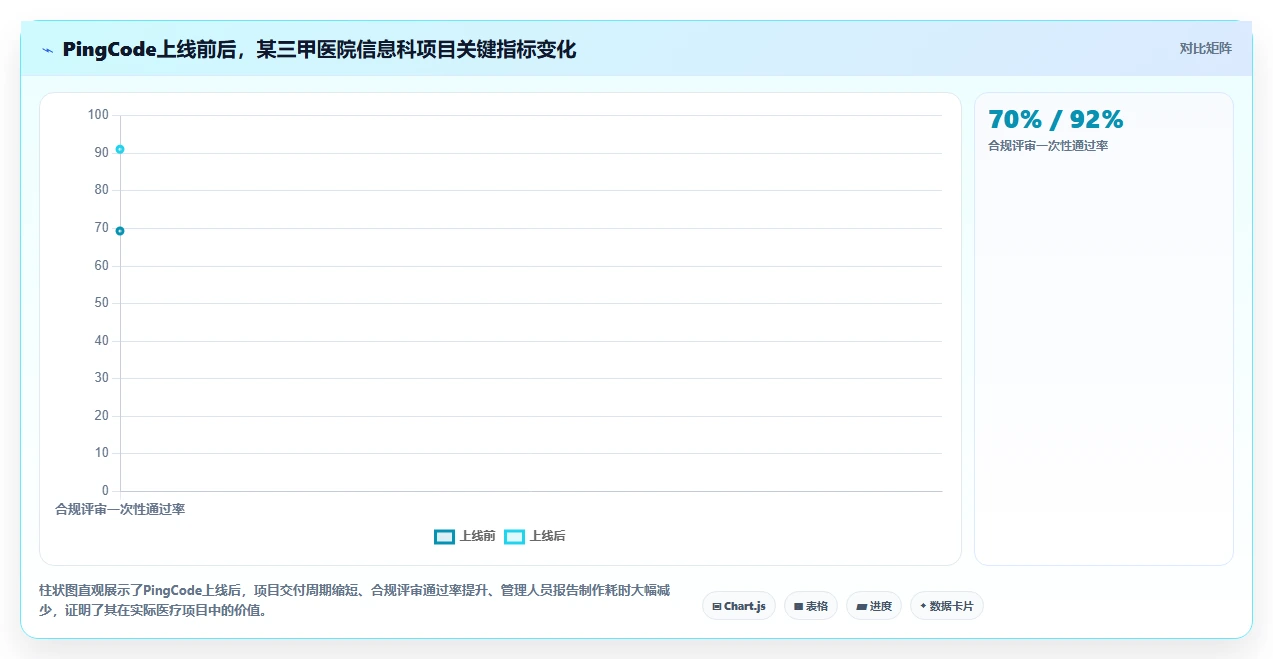Click the lightning icon beside the title
Screen dimensions: 1273x659
(x=47, y=50)
